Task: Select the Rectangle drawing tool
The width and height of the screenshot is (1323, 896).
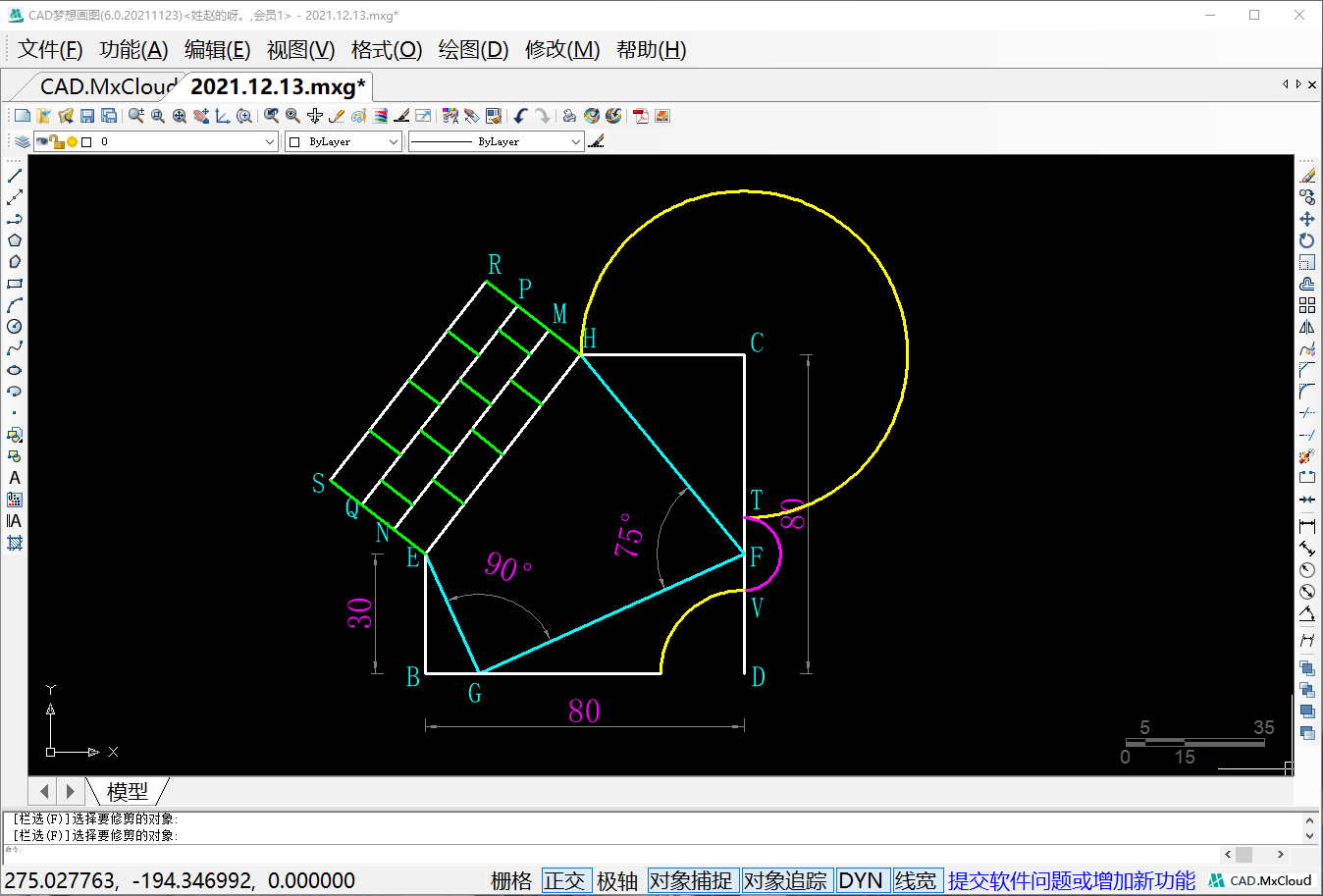Action: pos(15,284)
